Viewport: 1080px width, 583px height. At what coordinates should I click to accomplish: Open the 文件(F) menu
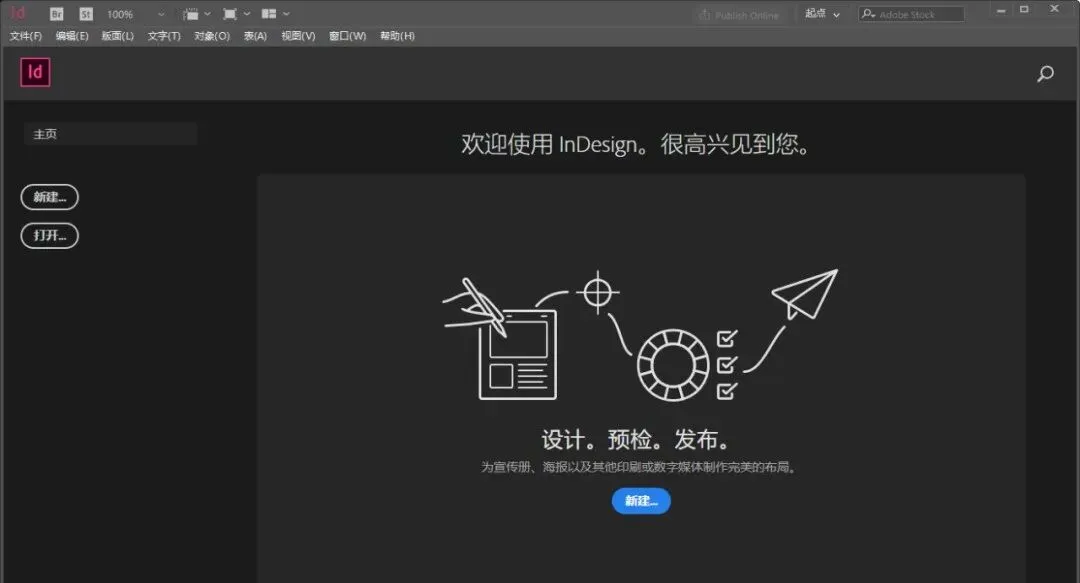coord(25,36)
